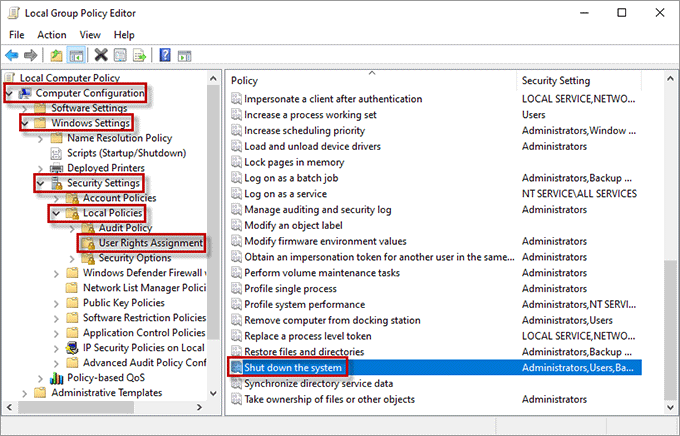
Task: Select Software Restriction Policies tree item
Action: click(144, 318)
